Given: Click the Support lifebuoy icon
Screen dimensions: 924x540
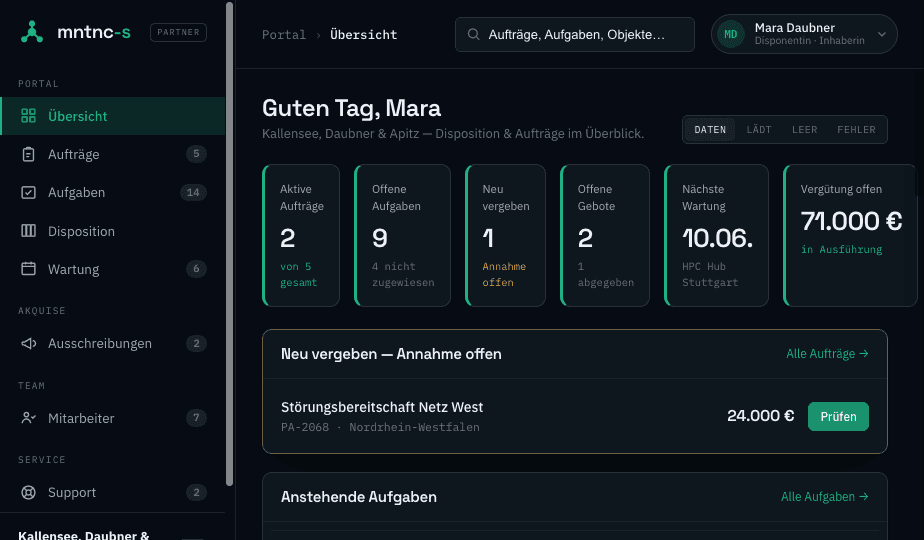Looking at the screenshot, I should 28,492.
